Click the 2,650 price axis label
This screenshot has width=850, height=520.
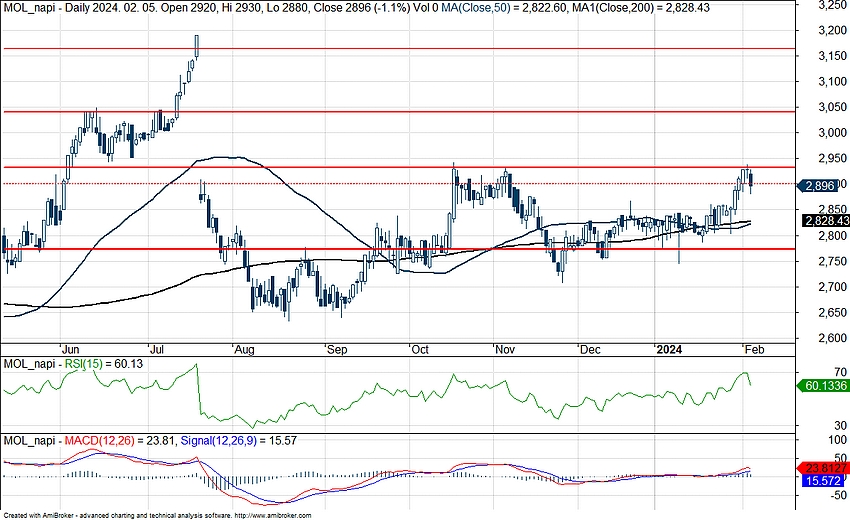click(x=833, y=312)
